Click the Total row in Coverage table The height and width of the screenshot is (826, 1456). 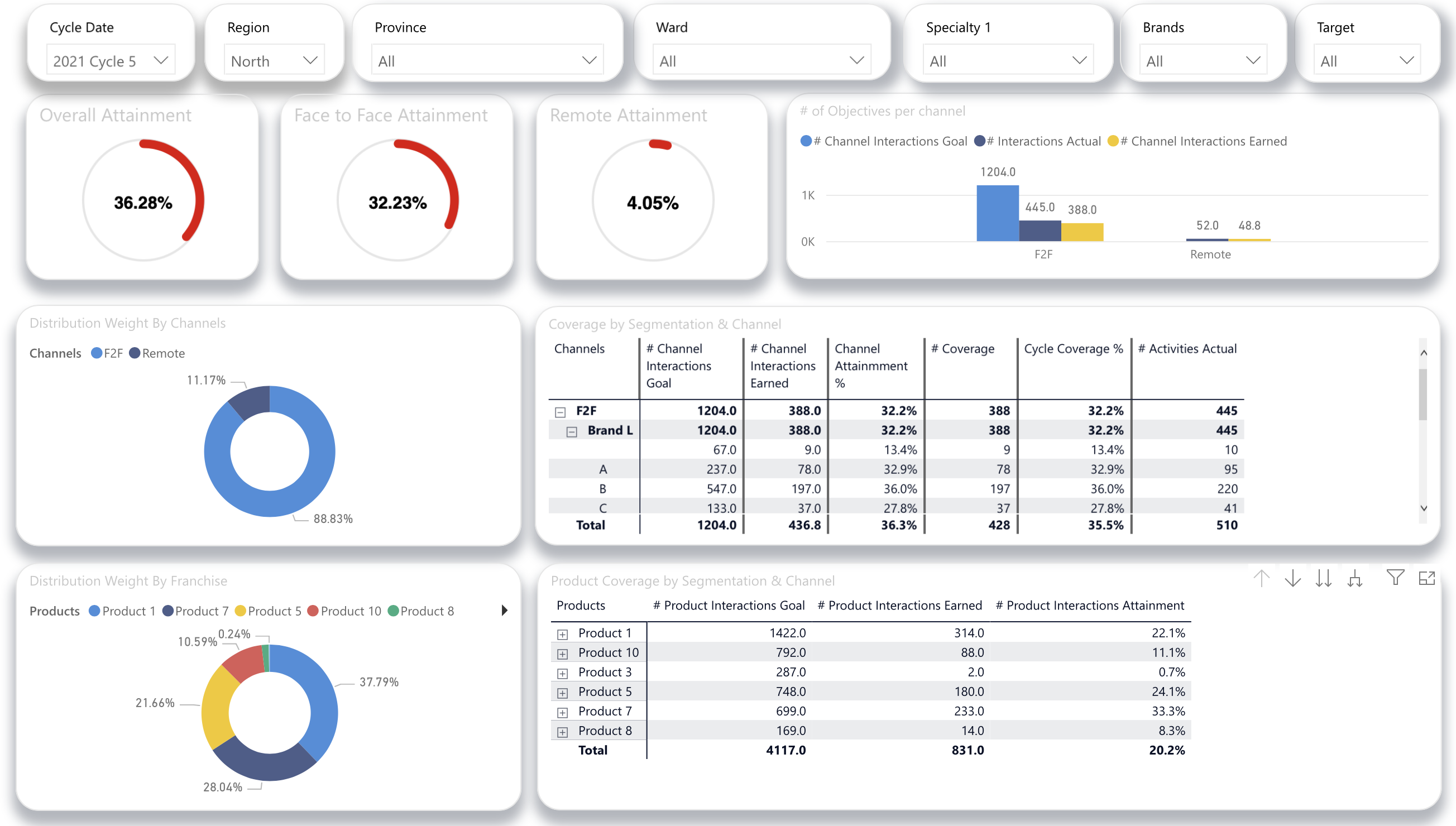point(591,525)
